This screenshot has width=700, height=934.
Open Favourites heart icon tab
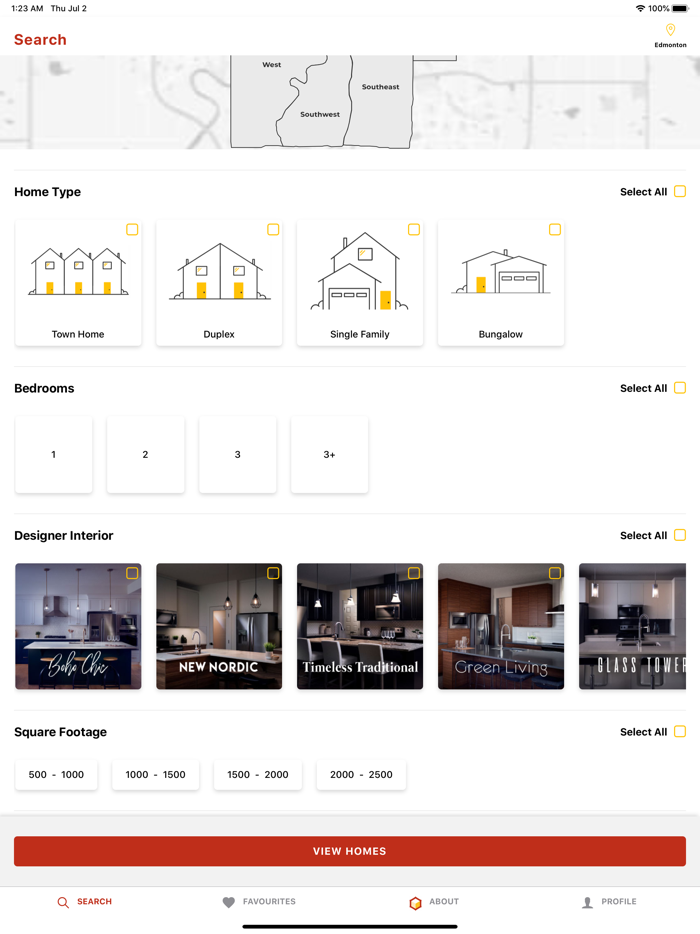[229, 902]
